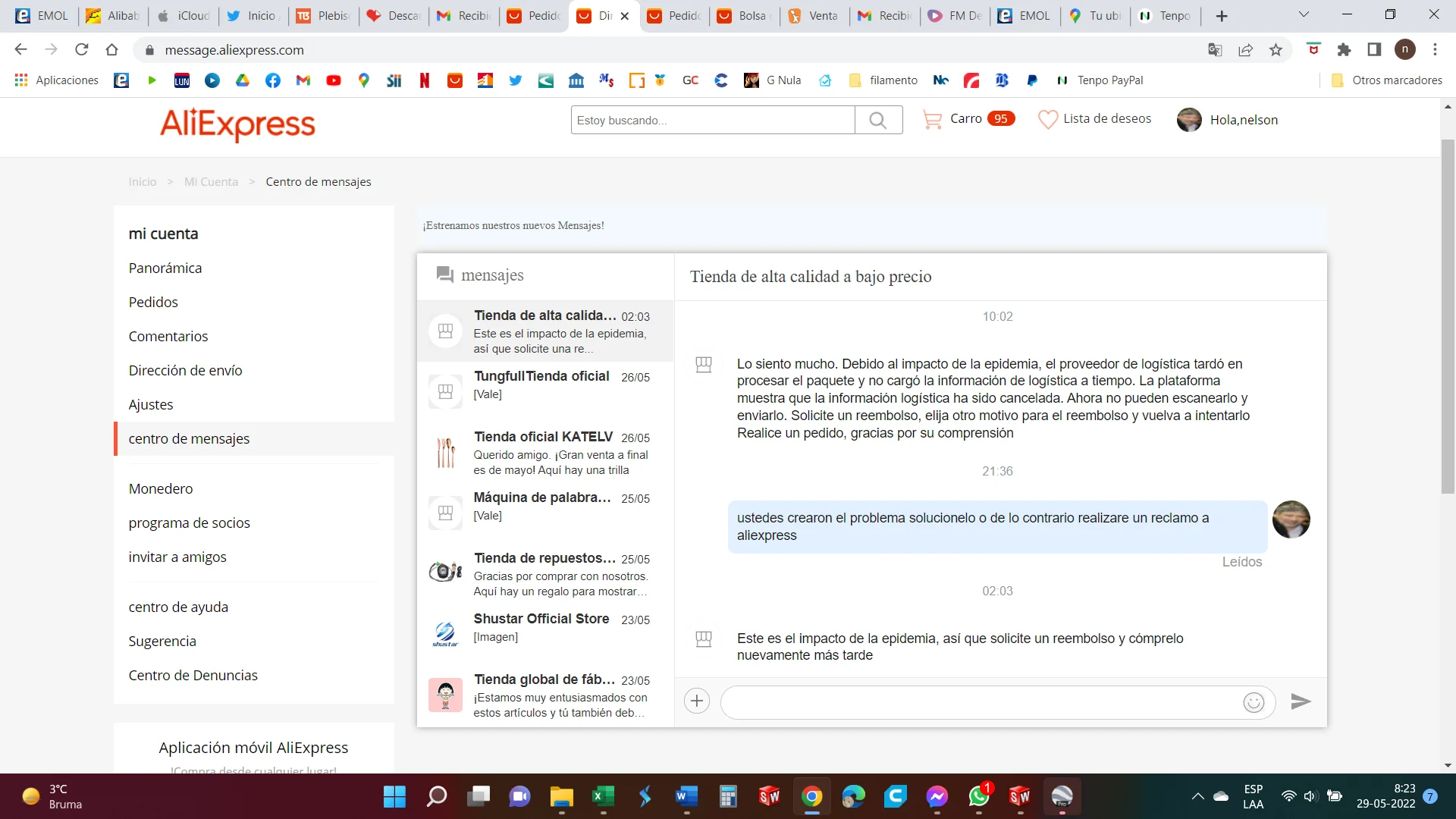Click the send message arrow icon
Viewport: 1456px width, 819px height.
click(x=1301, y=701)
